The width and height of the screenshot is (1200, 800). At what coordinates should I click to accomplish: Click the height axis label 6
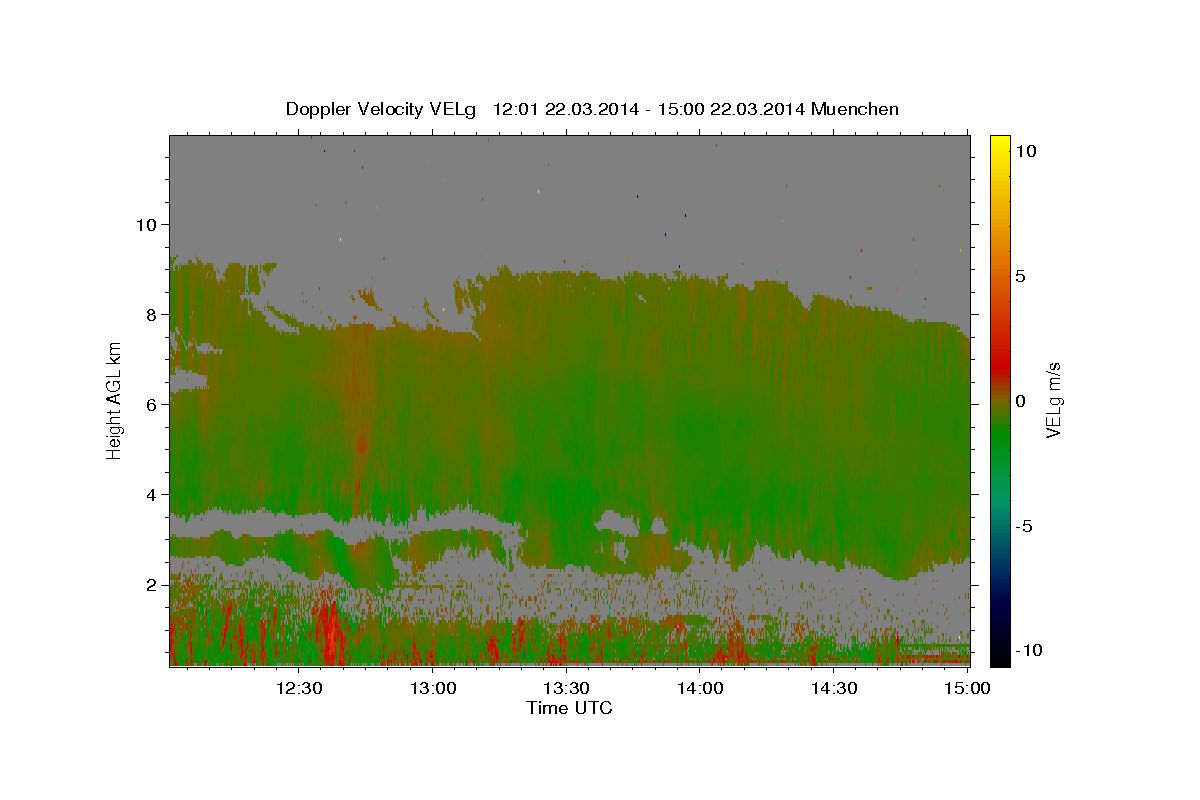[152, 405]
